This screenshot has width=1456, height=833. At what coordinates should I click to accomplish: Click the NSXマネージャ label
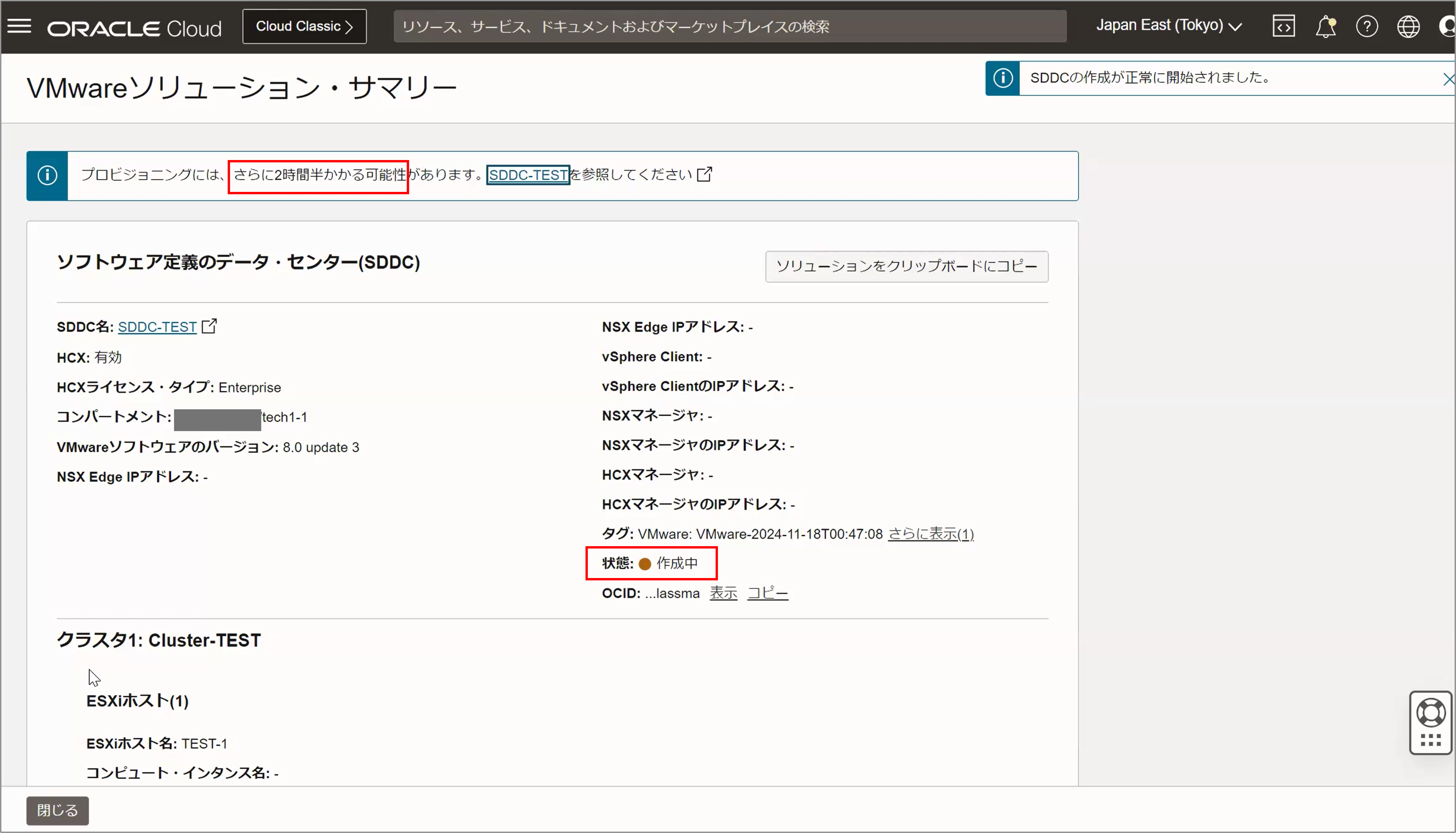(653, 415)
